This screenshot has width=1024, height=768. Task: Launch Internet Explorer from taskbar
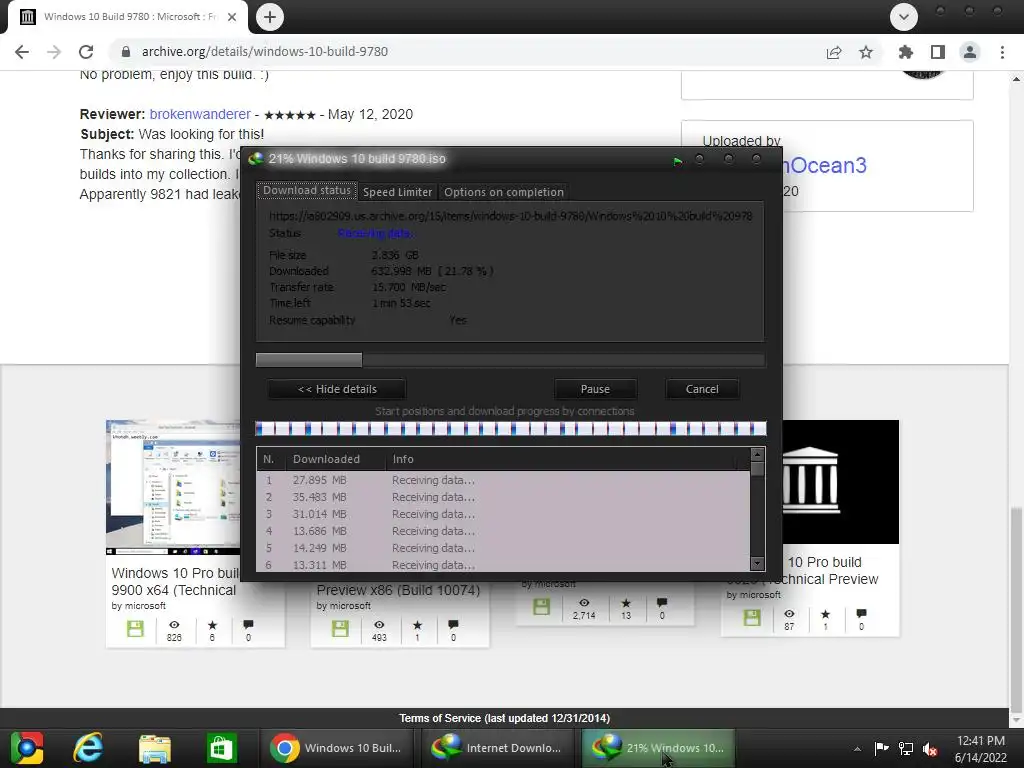click(88, 748)
